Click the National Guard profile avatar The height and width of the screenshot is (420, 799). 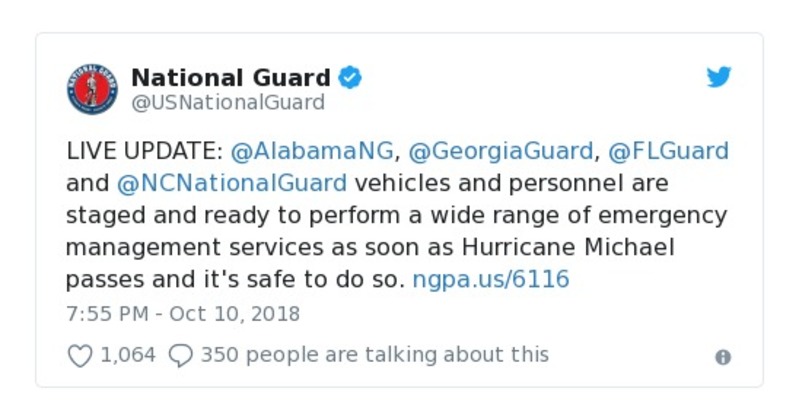[92, 89]
